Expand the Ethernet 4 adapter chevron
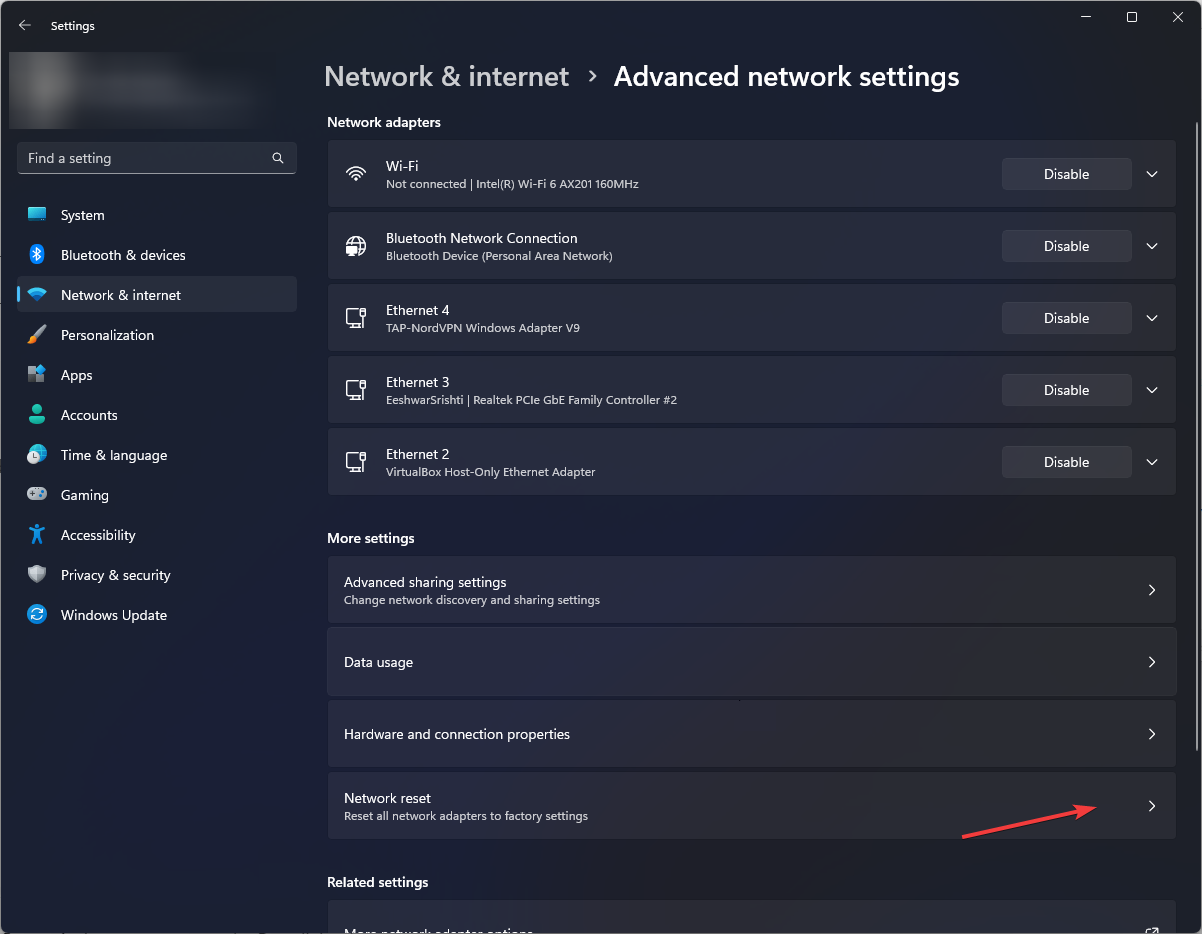Viewport: 1202px width, 934px height. (1152, 318)
